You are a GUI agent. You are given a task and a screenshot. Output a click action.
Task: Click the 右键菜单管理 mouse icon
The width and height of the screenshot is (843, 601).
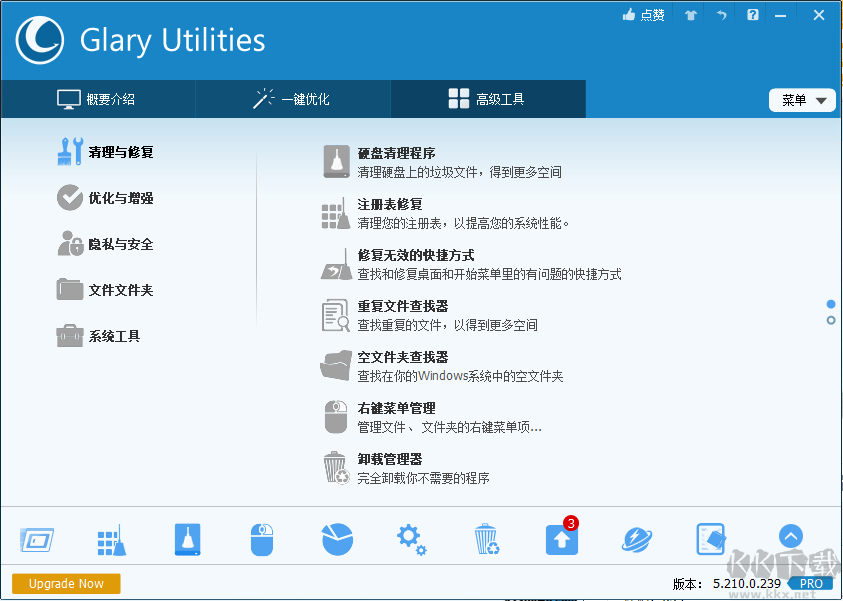click(x=336, y=417)
